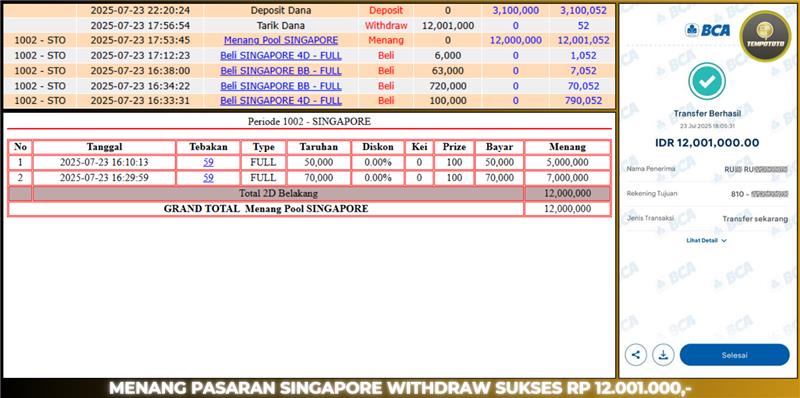Click the 'Transfer sekarang' value
800x398 pixels.
[x=755, y=219]
